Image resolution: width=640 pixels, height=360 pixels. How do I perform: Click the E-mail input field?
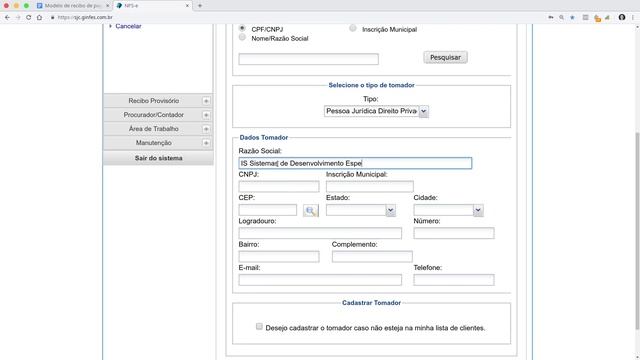point(320,280)
